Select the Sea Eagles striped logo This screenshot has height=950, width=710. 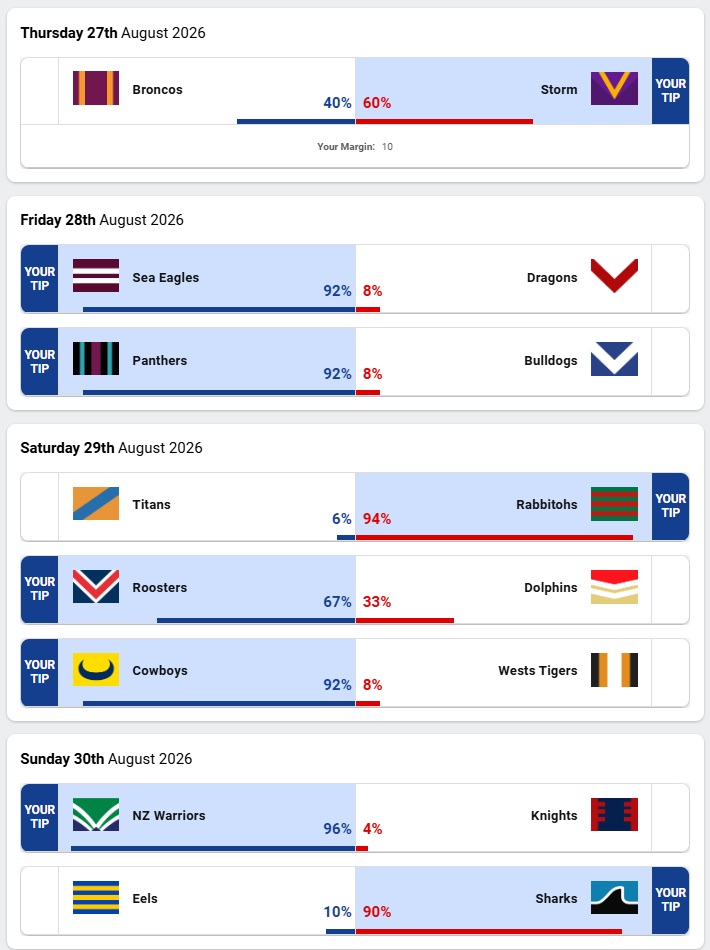click(x=96, y=276)
